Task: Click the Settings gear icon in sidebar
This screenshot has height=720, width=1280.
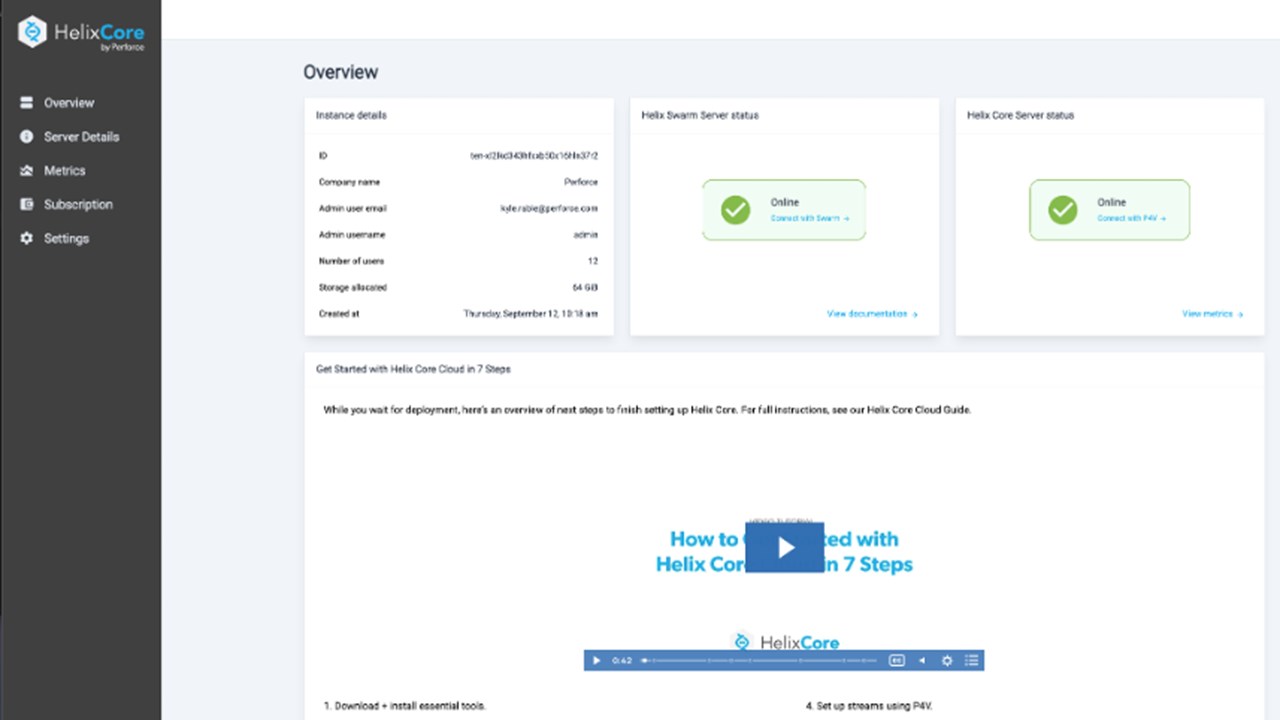Action: pos(27,239)
